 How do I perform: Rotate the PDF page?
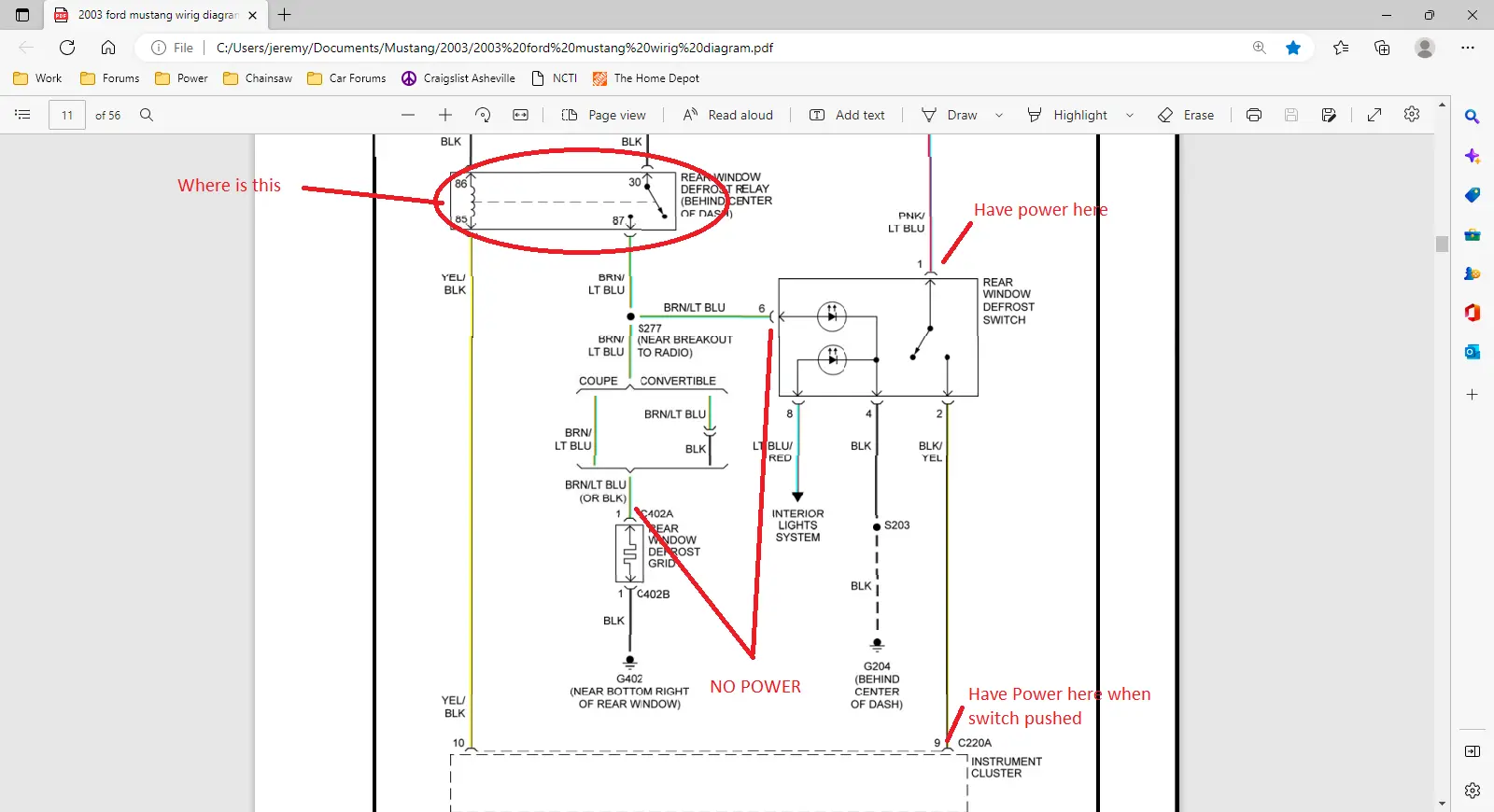(483, 115)
